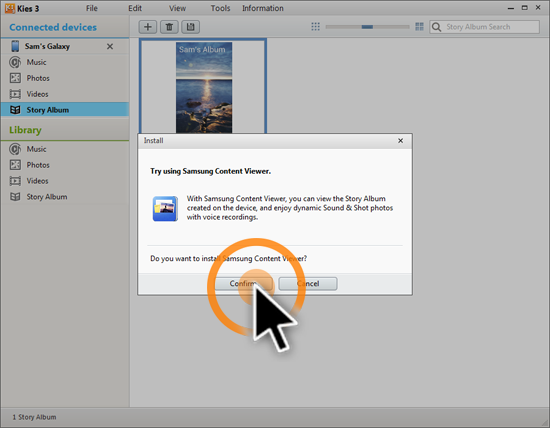Click the Connected devices header
The width and height of the screenshot is (550, 428).
[x=53, y=27]
